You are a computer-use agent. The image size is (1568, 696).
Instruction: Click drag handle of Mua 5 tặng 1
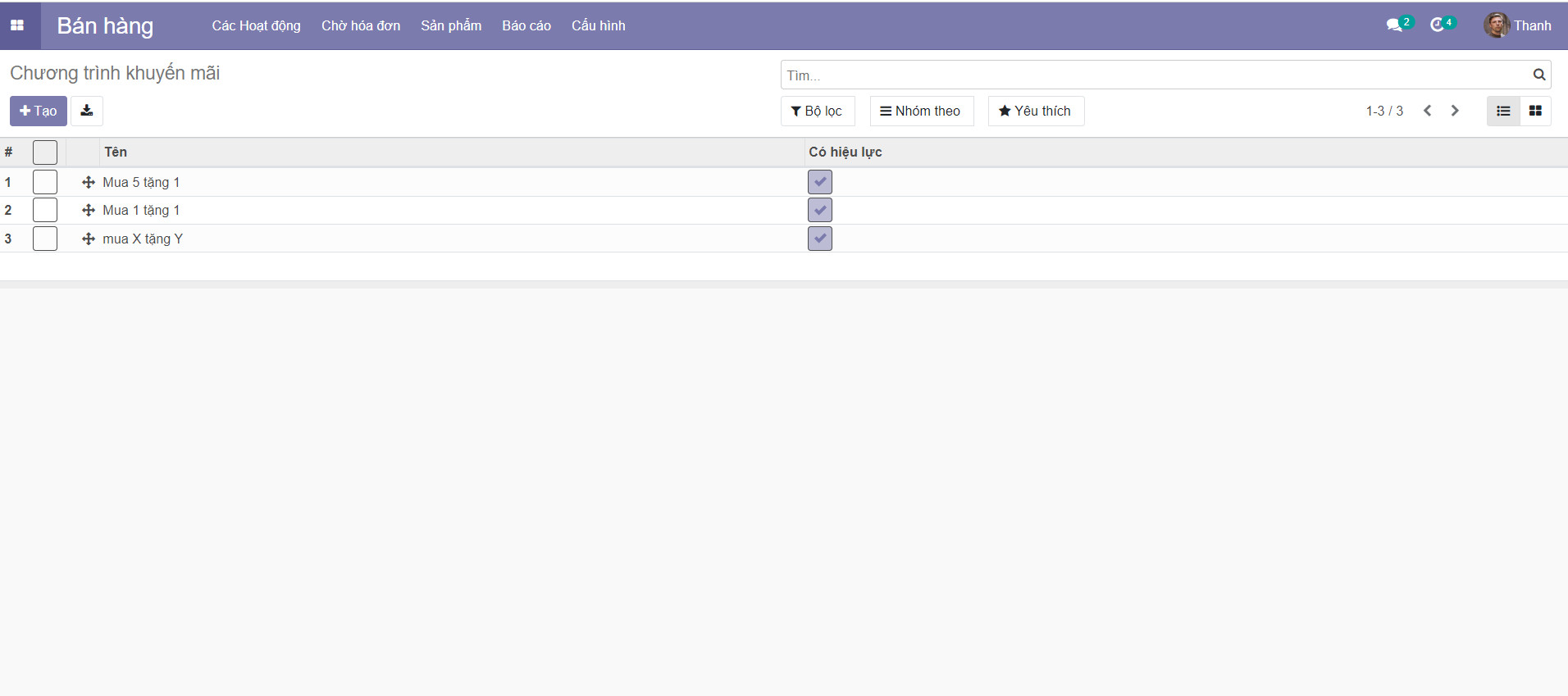click(x=89, y=182)
